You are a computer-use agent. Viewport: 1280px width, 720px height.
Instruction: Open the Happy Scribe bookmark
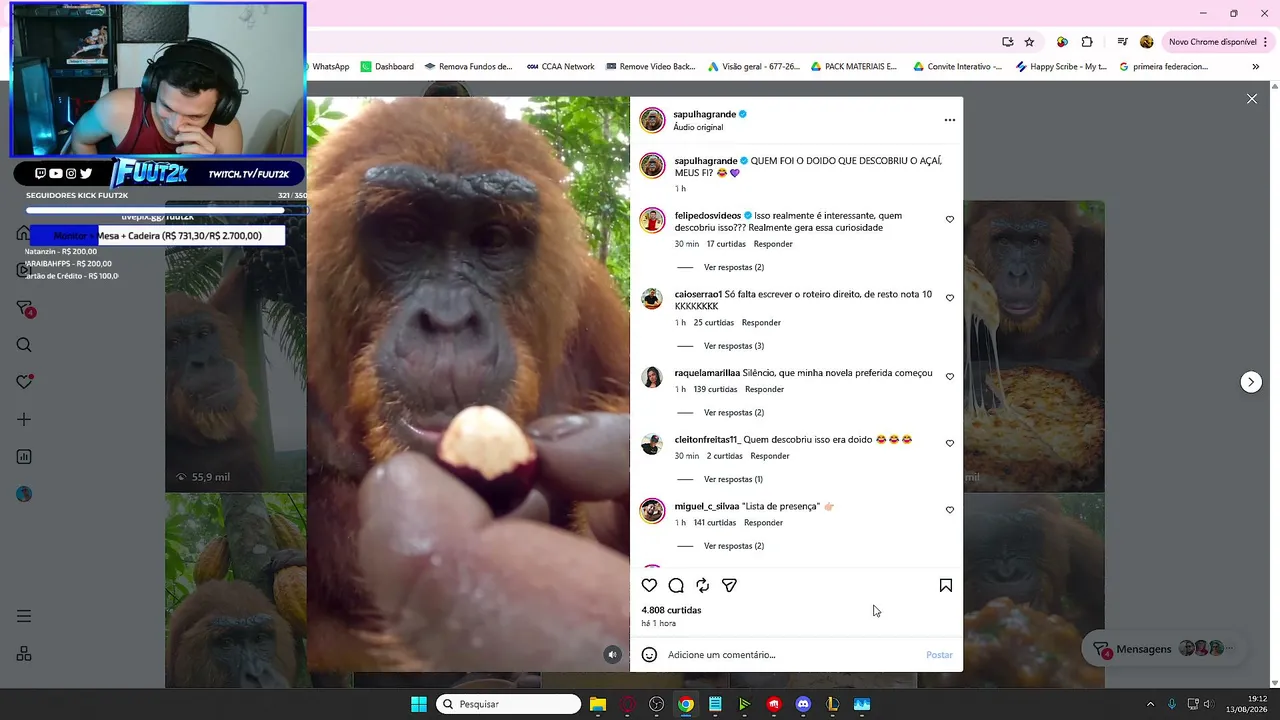tap(1061, 67)
